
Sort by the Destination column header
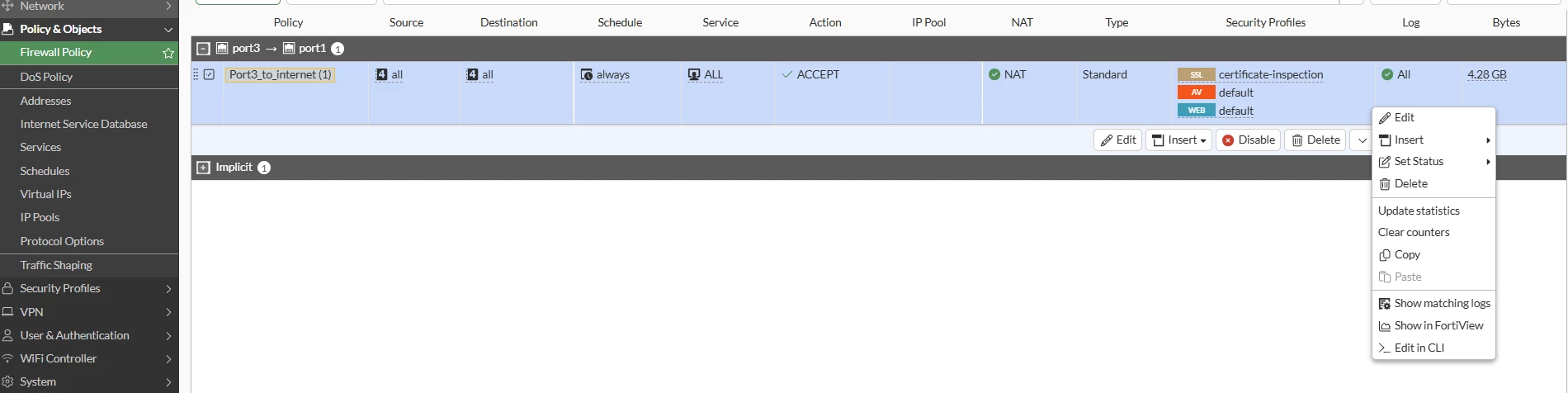pyautogui.click(x=508, y=22)
